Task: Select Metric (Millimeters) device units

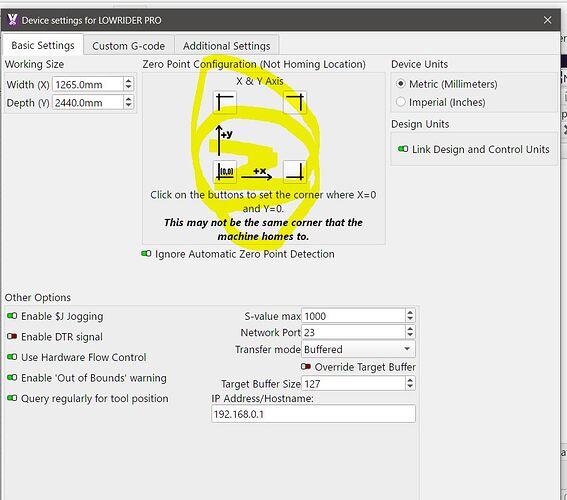Action: pyautogui.click(x=400, y=84)
